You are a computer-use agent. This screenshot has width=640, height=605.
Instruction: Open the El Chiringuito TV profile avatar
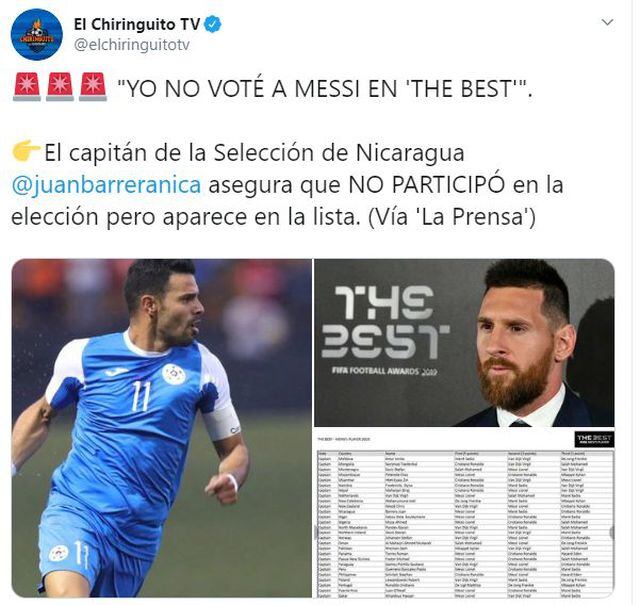coord(37,34)
